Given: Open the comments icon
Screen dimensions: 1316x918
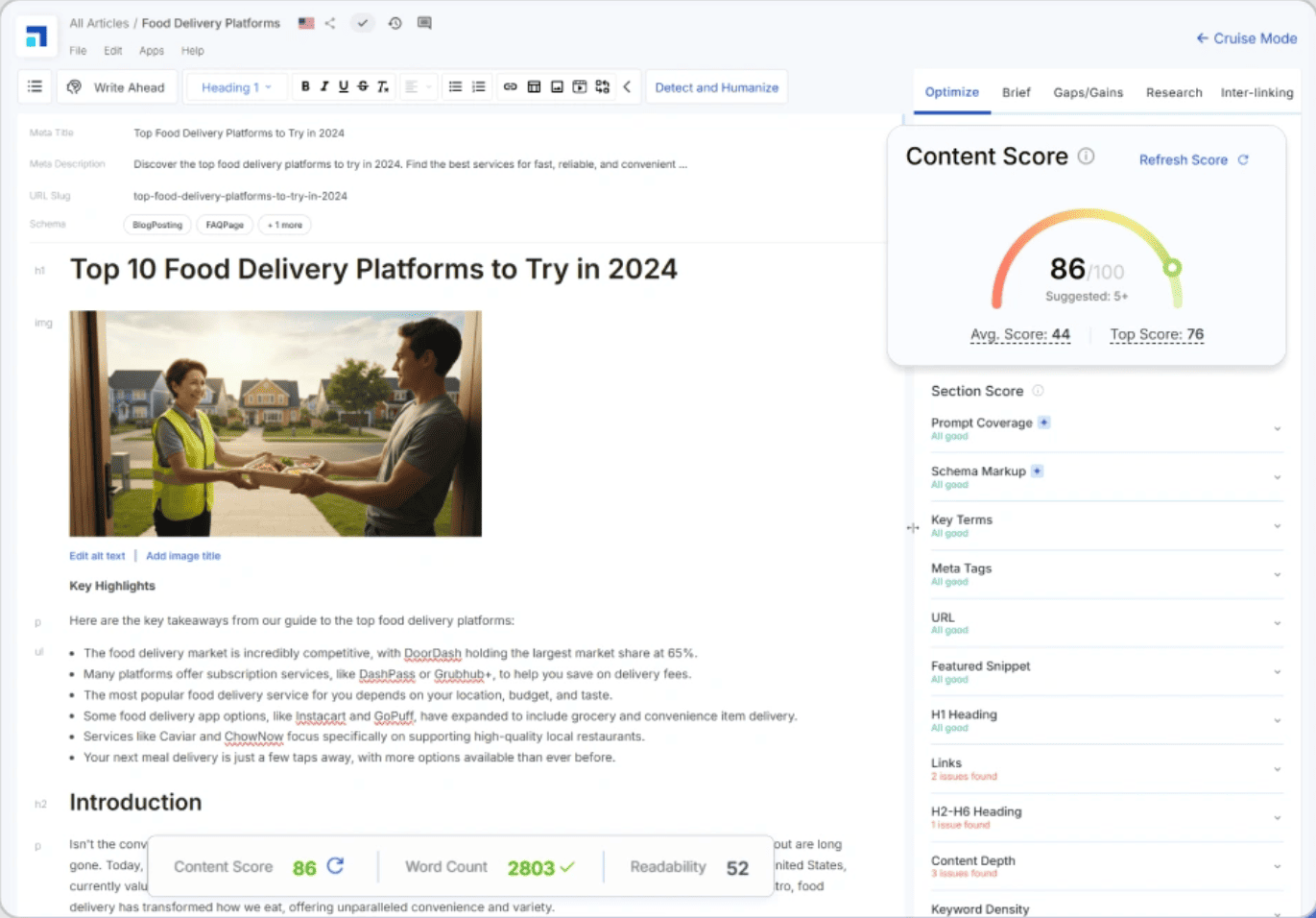Looking at the screenshot, I should (424, 23).
